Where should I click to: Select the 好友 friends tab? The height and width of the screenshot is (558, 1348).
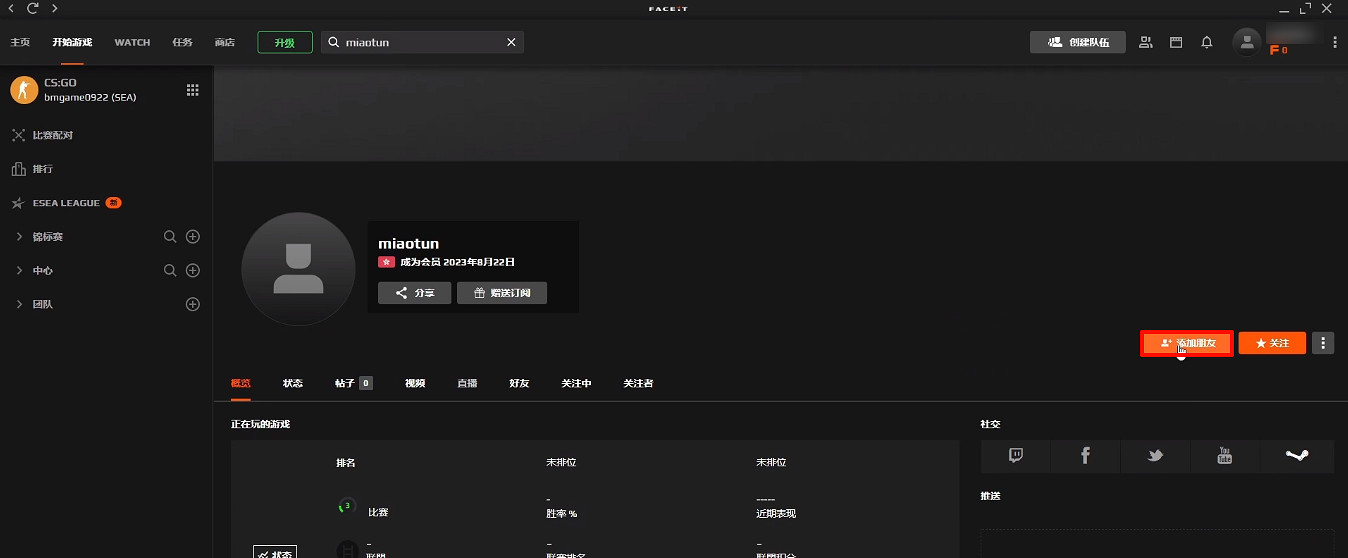coord(519,383)
